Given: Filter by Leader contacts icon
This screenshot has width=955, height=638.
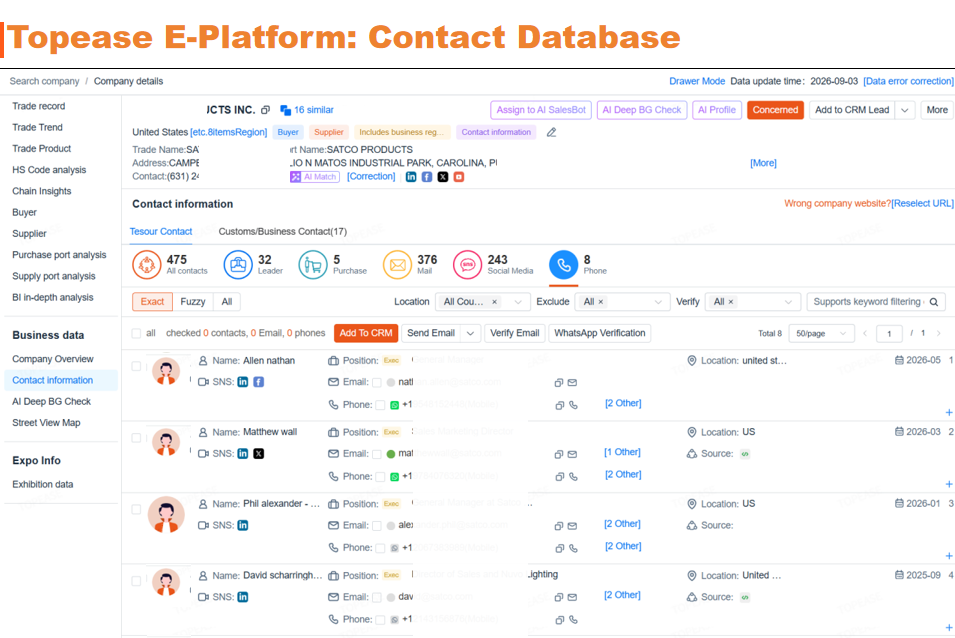Looking at the screenshot, I should click(238, 265).
